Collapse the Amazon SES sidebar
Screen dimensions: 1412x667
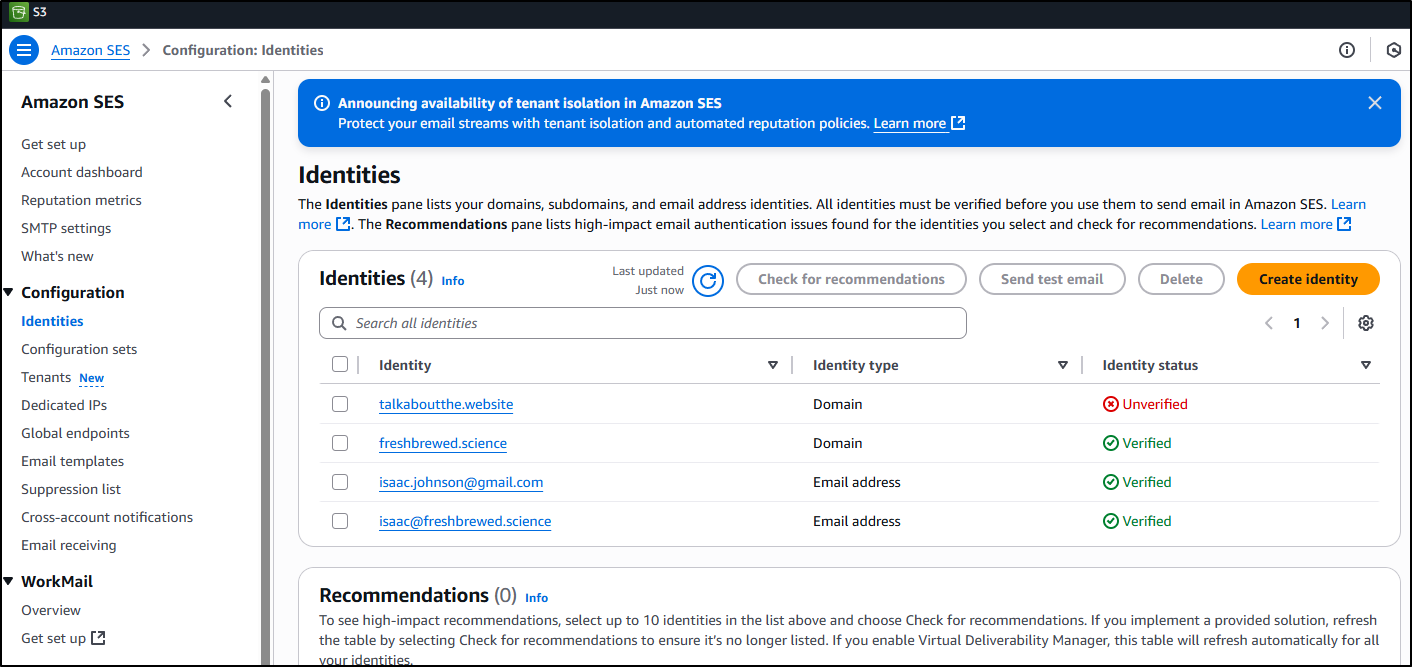(228, 101)
